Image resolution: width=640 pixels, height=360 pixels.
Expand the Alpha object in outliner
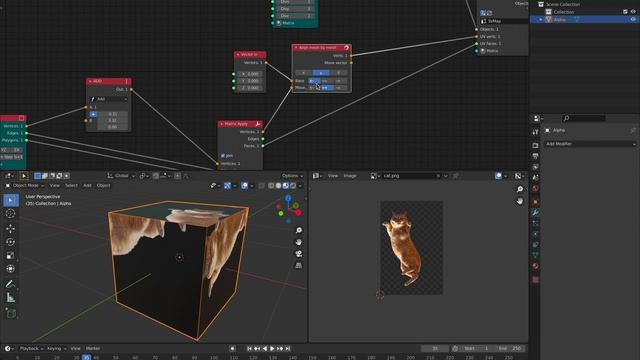click(540, 20)
